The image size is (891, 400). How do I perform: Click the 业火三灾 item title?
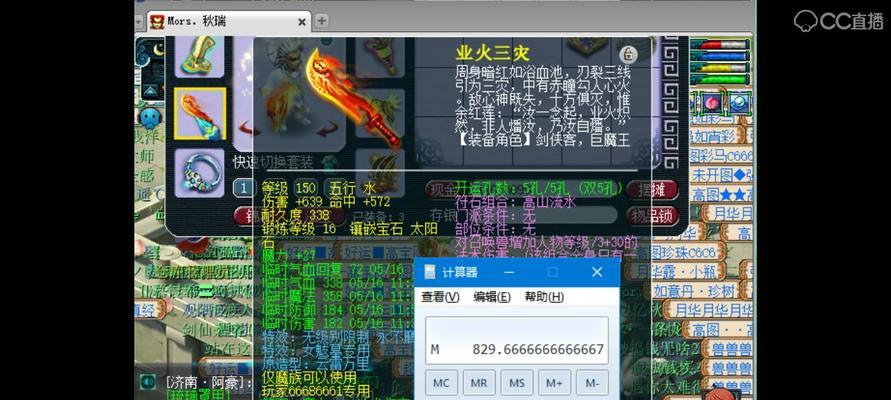[493, 54]
